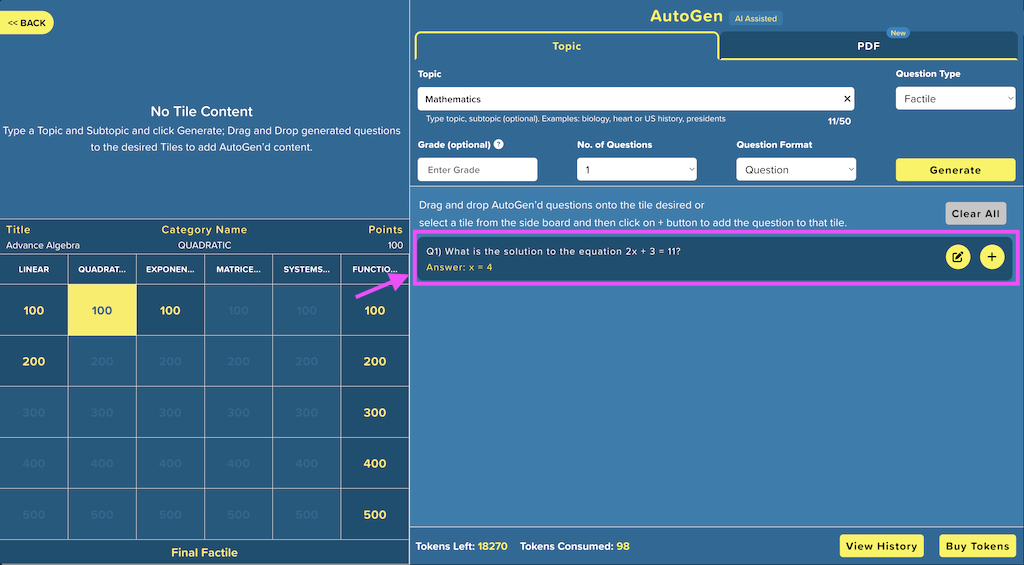Go back with the BACK button
Screen dimensions: 1024x565
click(26, 23)
